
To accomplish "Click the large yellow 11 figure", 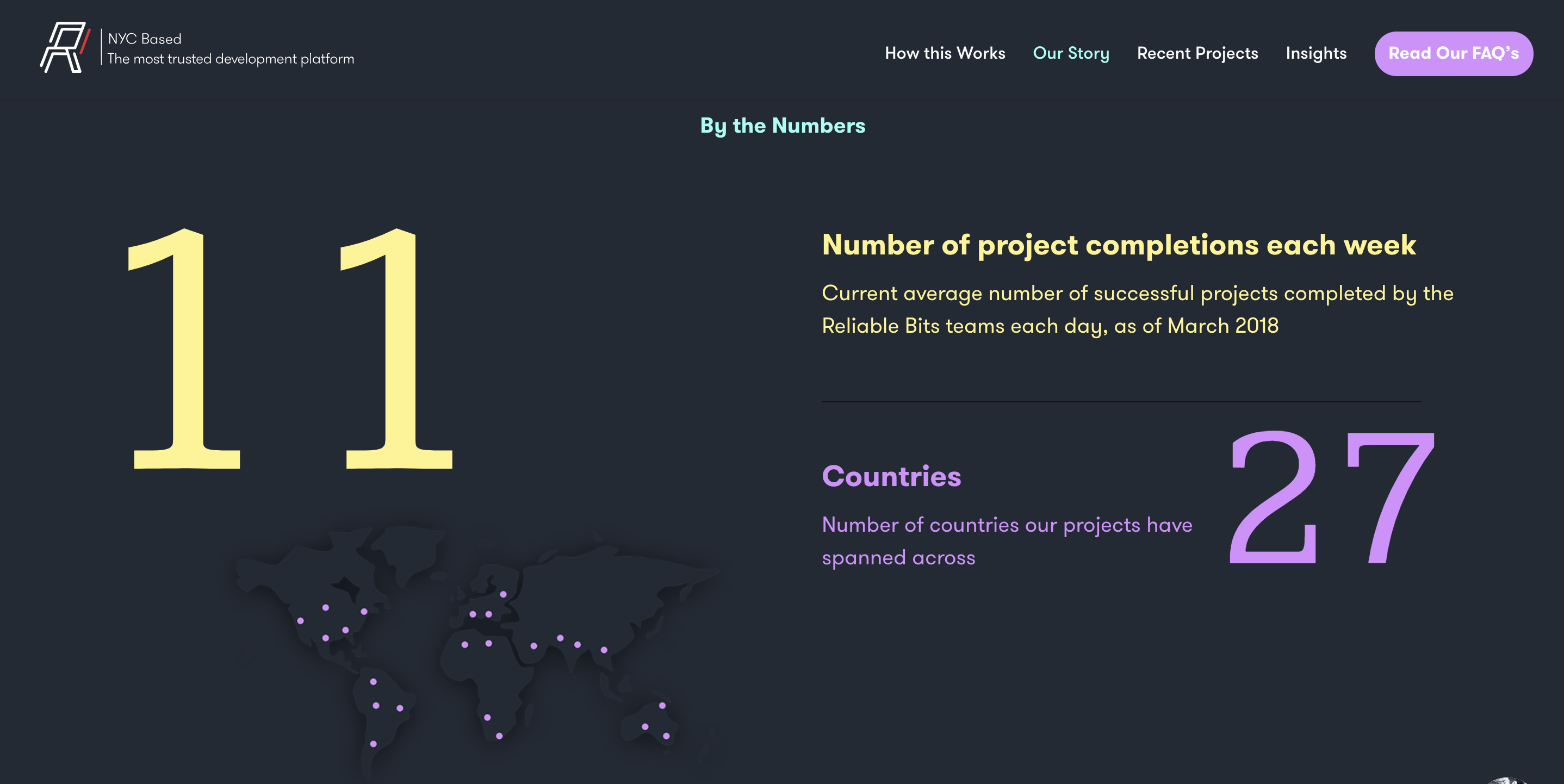I will (x=290, y=349).
